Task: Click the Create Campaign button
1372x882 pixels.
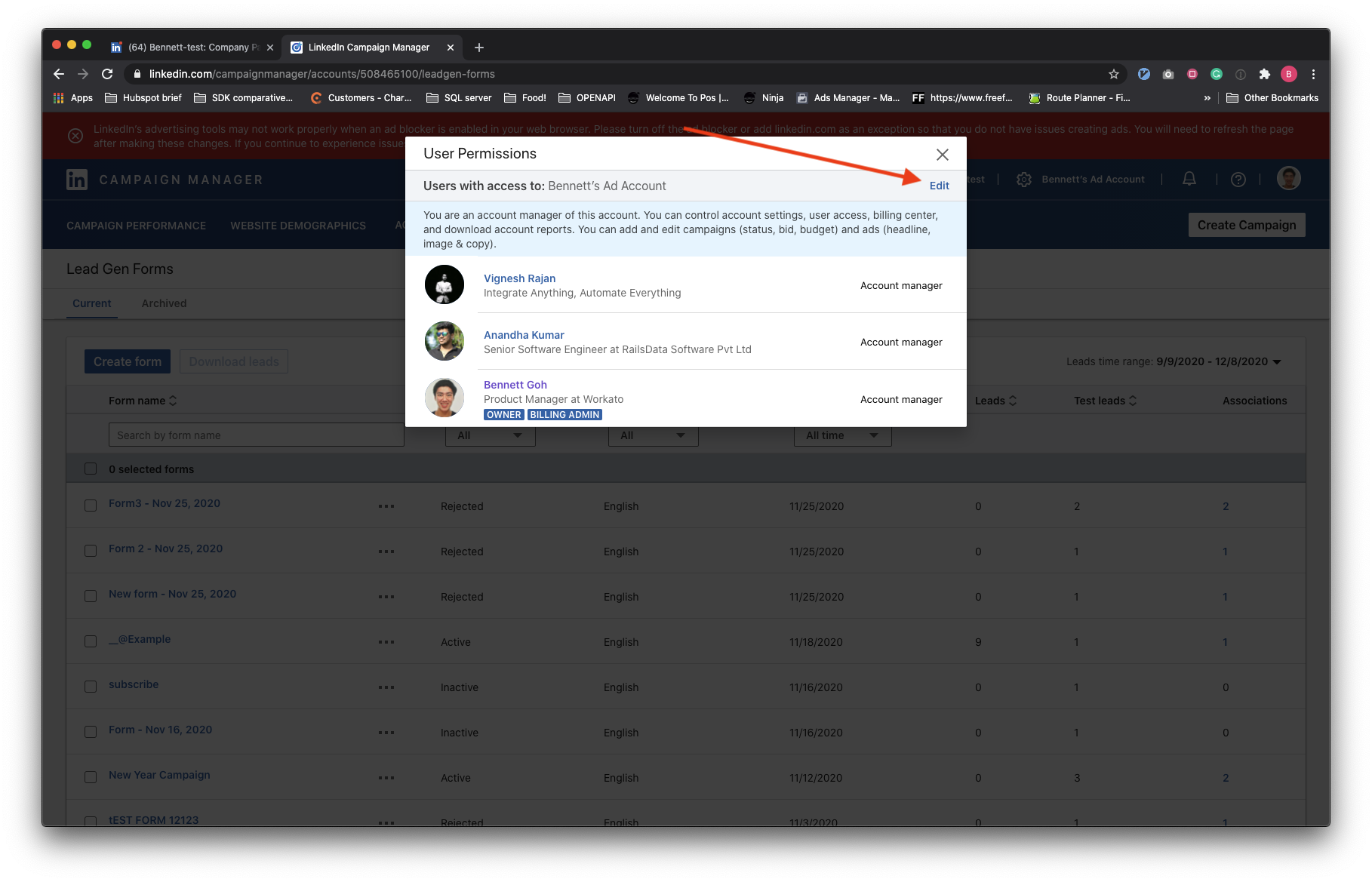Action: 1247,224
